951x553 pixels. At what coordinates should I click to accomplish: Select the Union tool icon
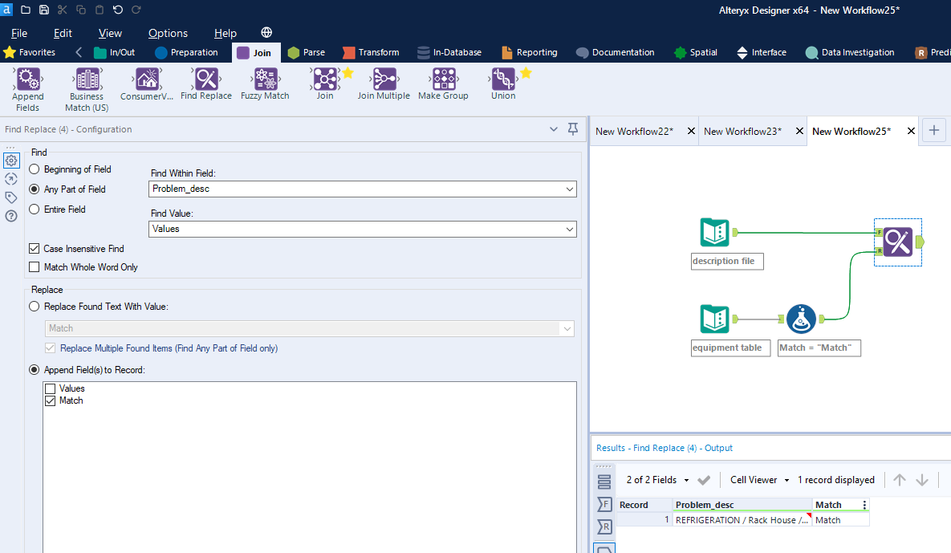tap(503, 79)
